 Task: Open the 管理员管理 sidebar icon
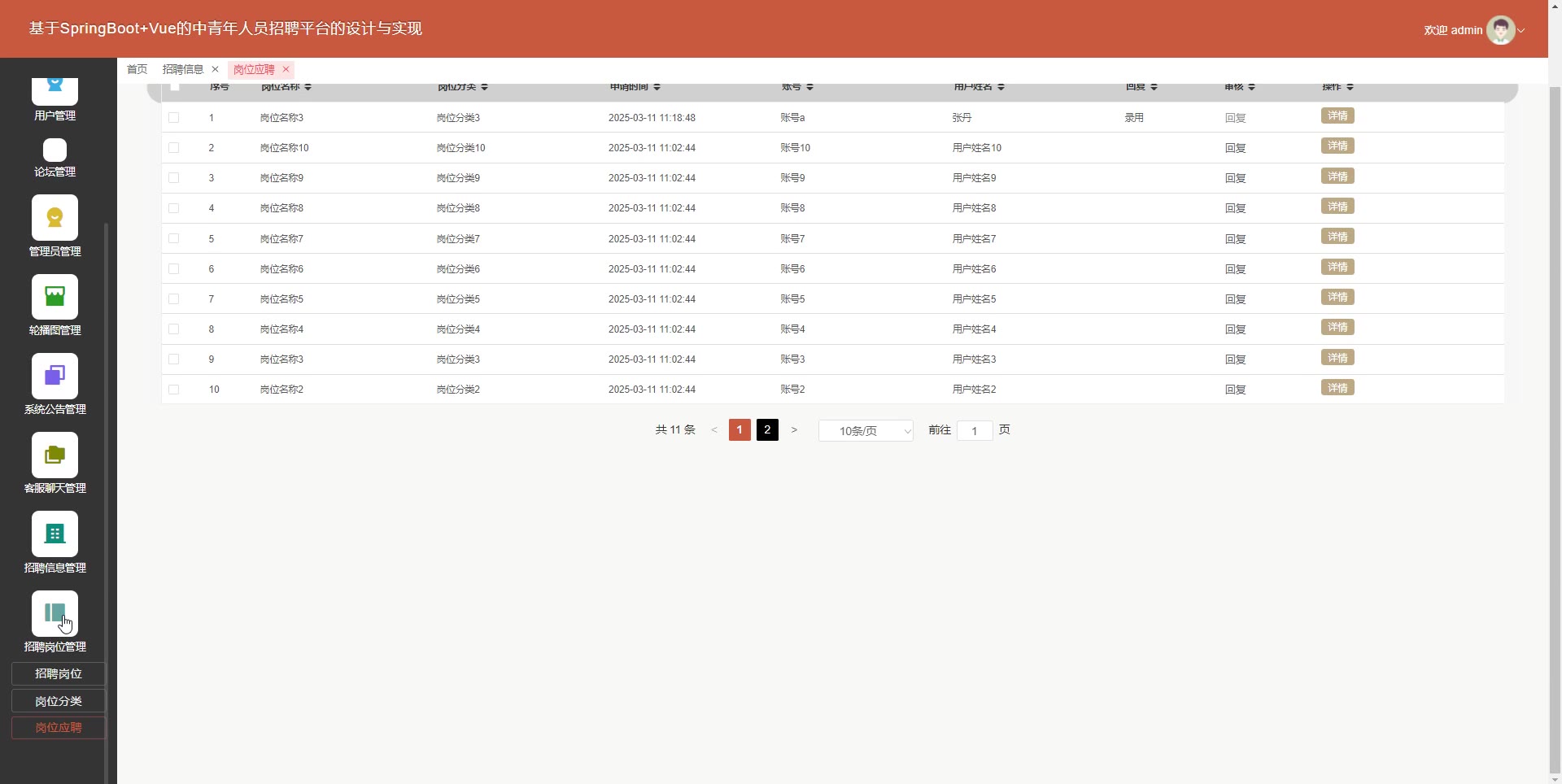55,217
